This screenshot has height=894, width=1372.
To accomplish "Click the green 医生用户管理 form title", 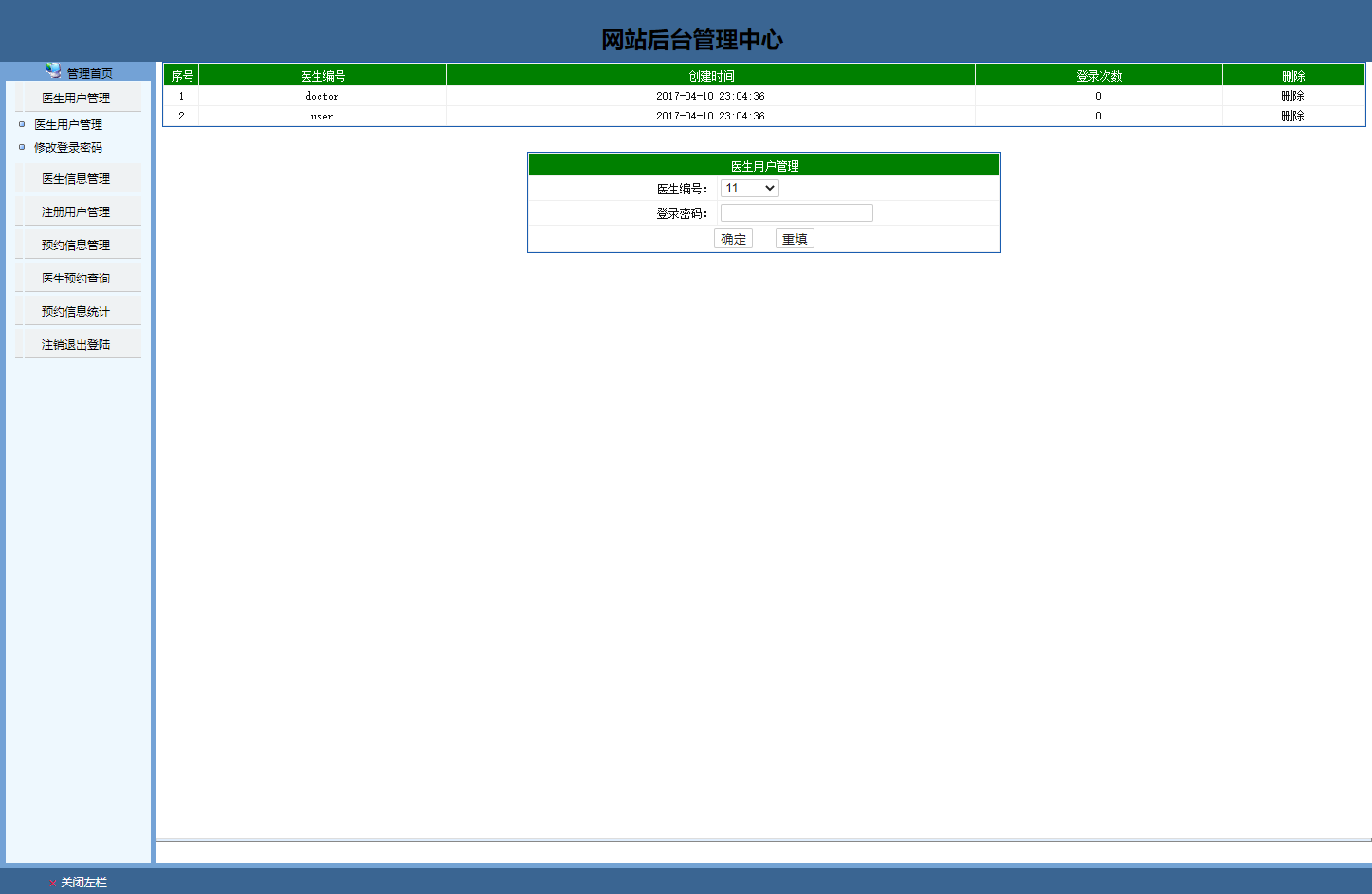I will point(764,166).
